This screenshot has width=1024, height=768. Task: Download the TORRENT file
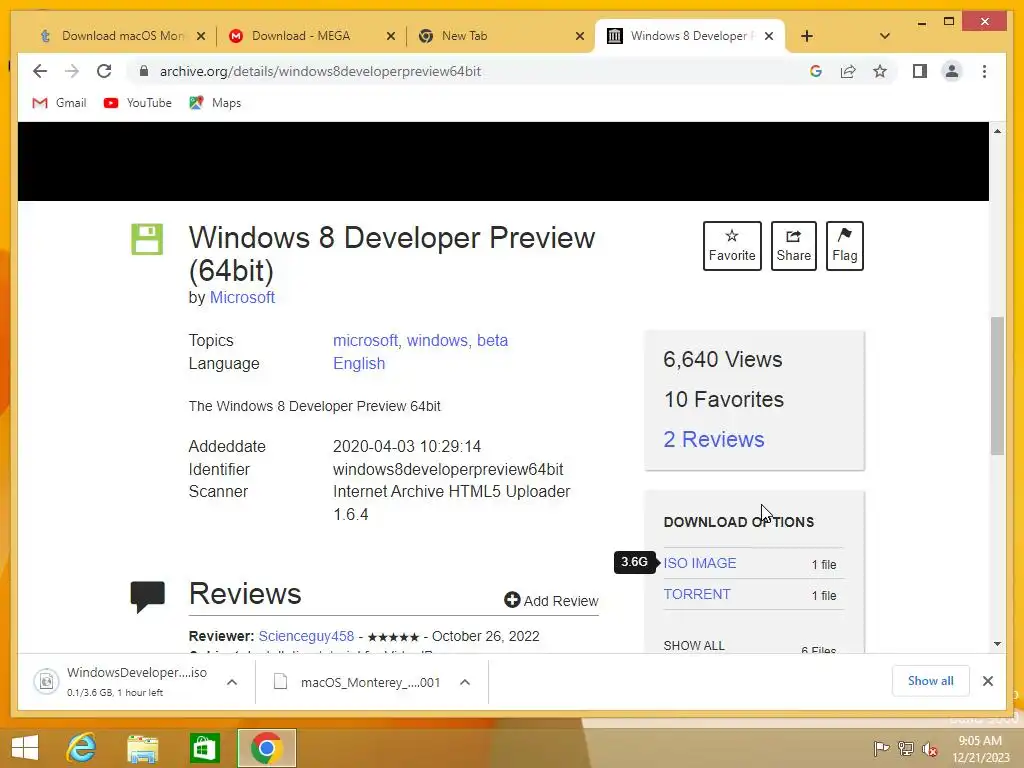(697, 594)
